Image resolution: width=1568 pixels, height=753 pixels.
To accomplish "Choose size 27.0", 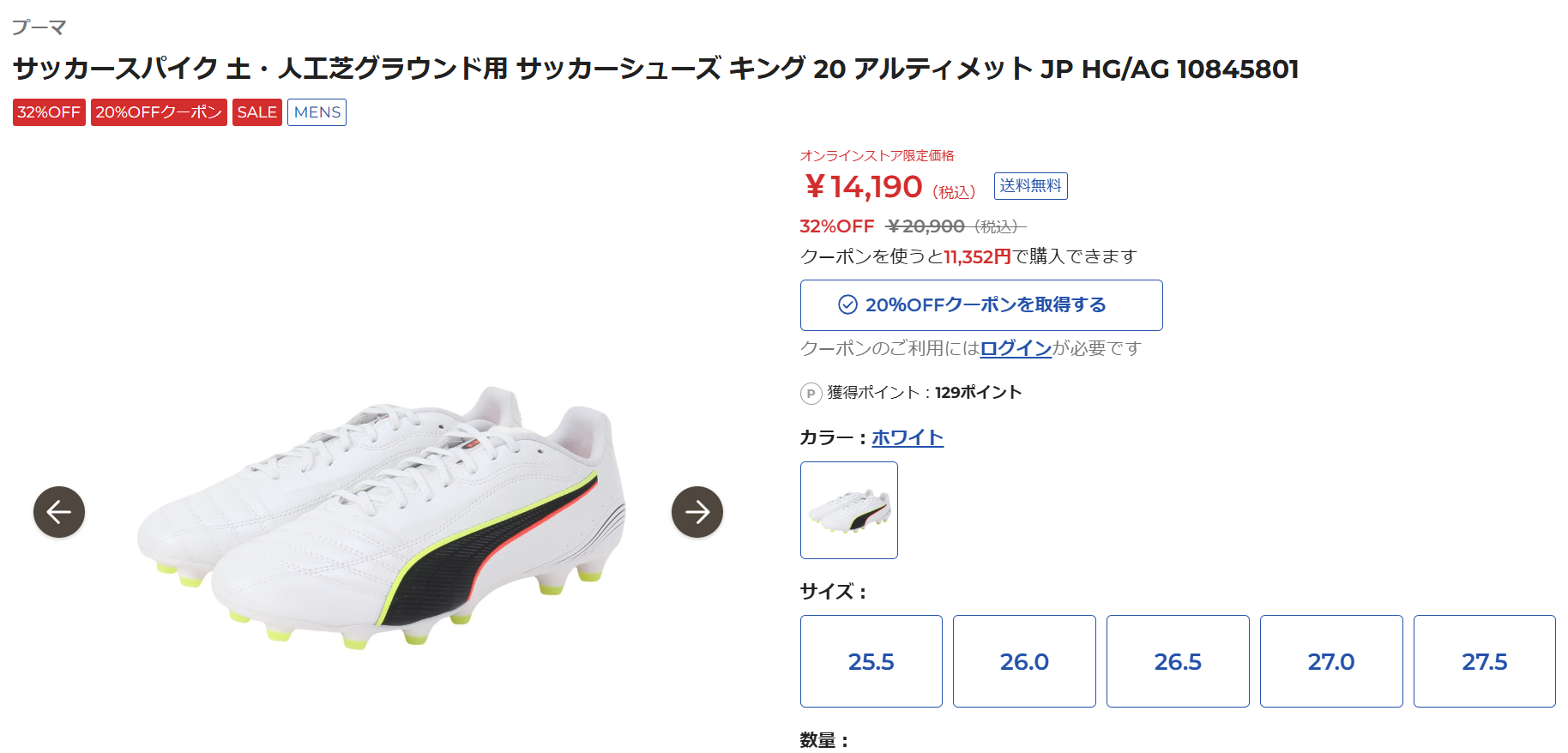I will coord(1331,661).
